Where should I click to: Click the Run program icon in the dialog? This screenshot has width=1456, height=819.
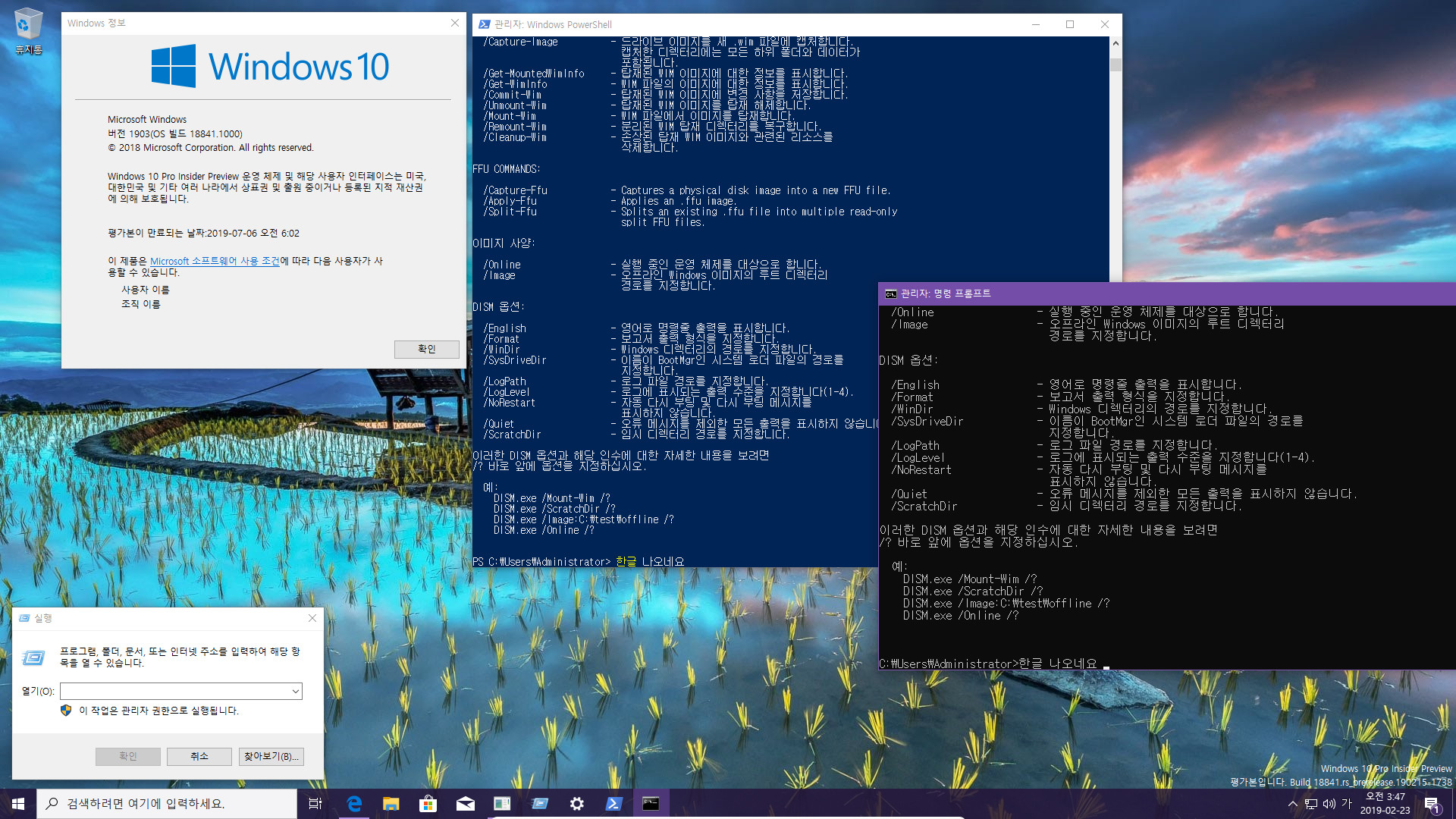point(33,657)
